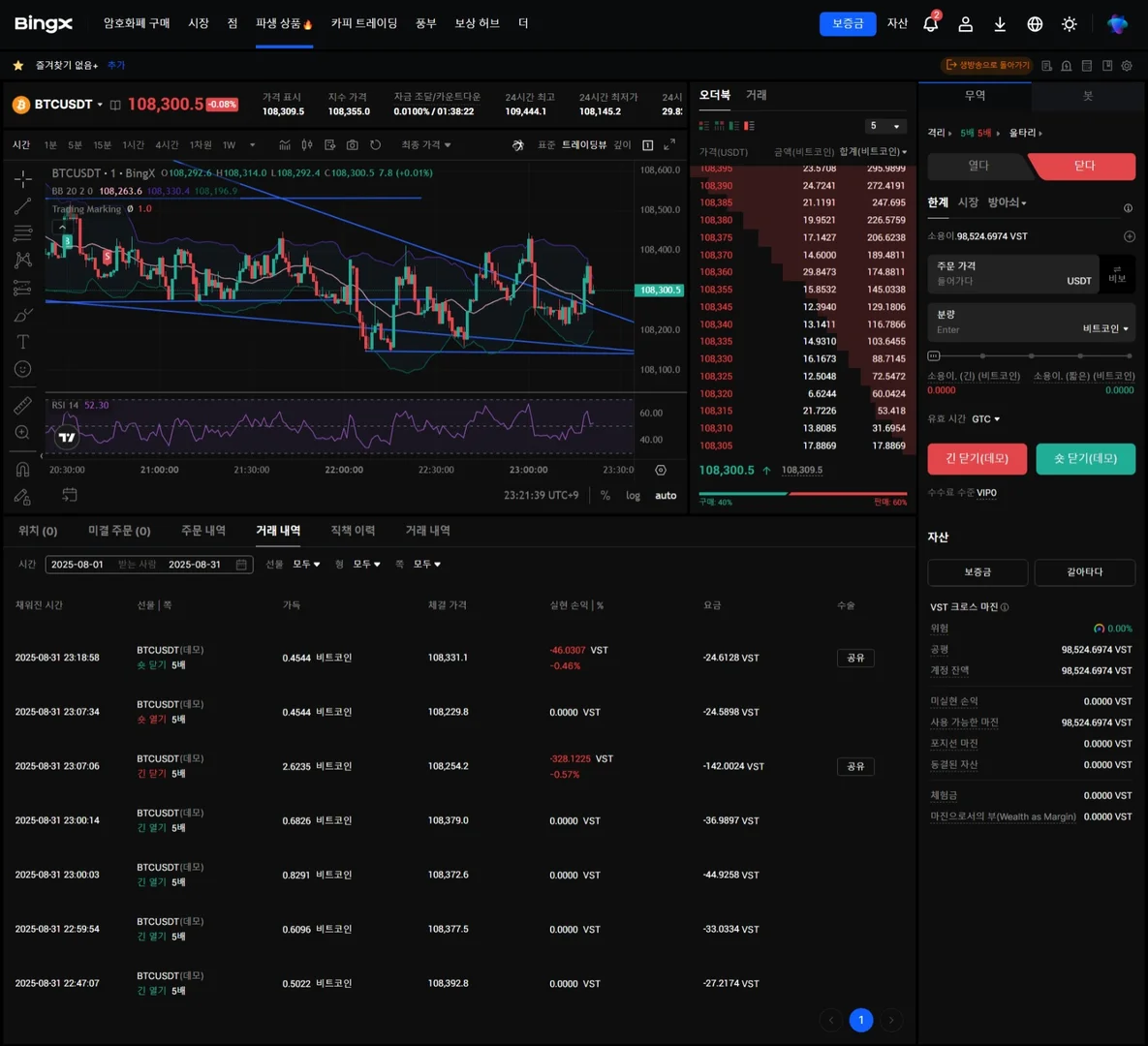Take a chart snapshot with camera icon
The image size is (1148, 1046).
click(353, 145)
